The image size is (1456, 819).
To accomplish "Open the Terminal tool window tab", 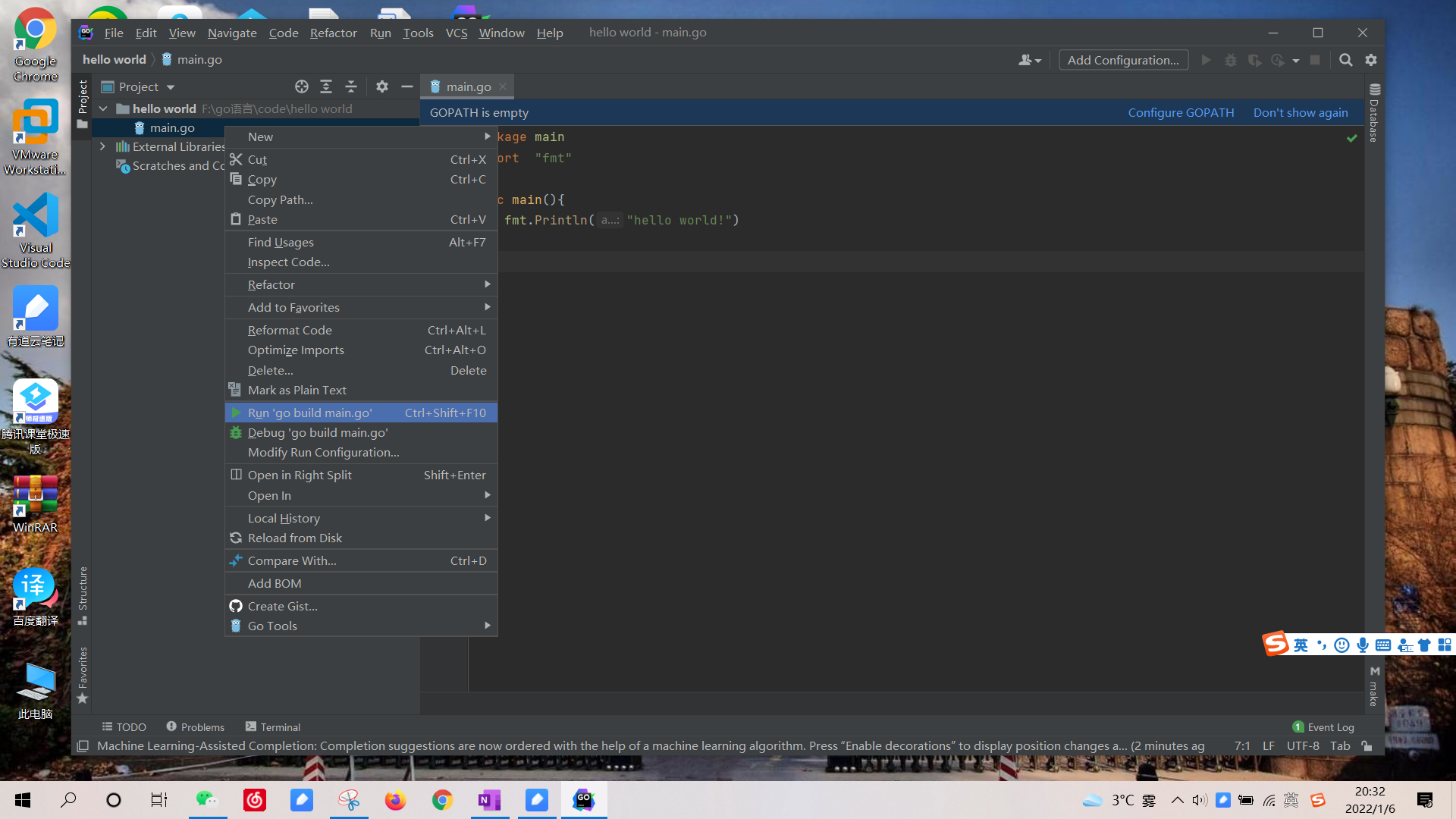I will pos(273,726).
